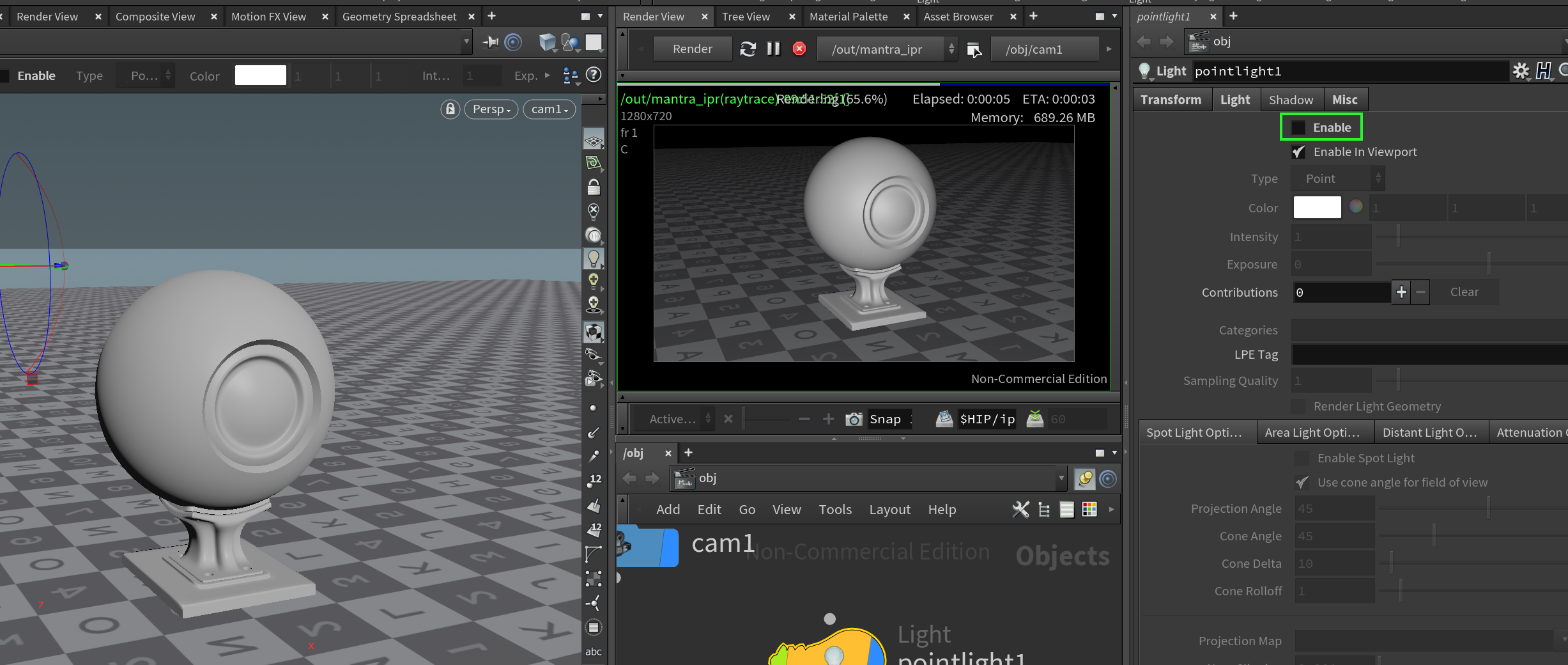Uncheck Enable In Viewport
The width and height of the screenshot is (1568, 665).
[1298, 152]
